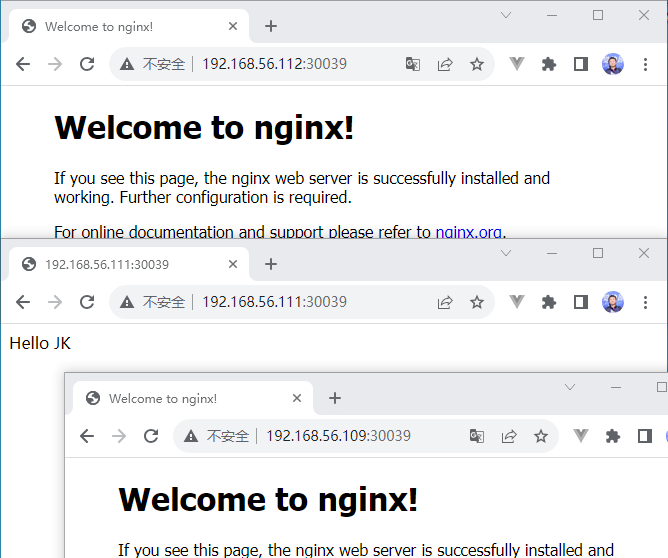Minimize the 192.168.56.112 window
The height and width of the screenshot is (558, 668).
click(552, 16)
